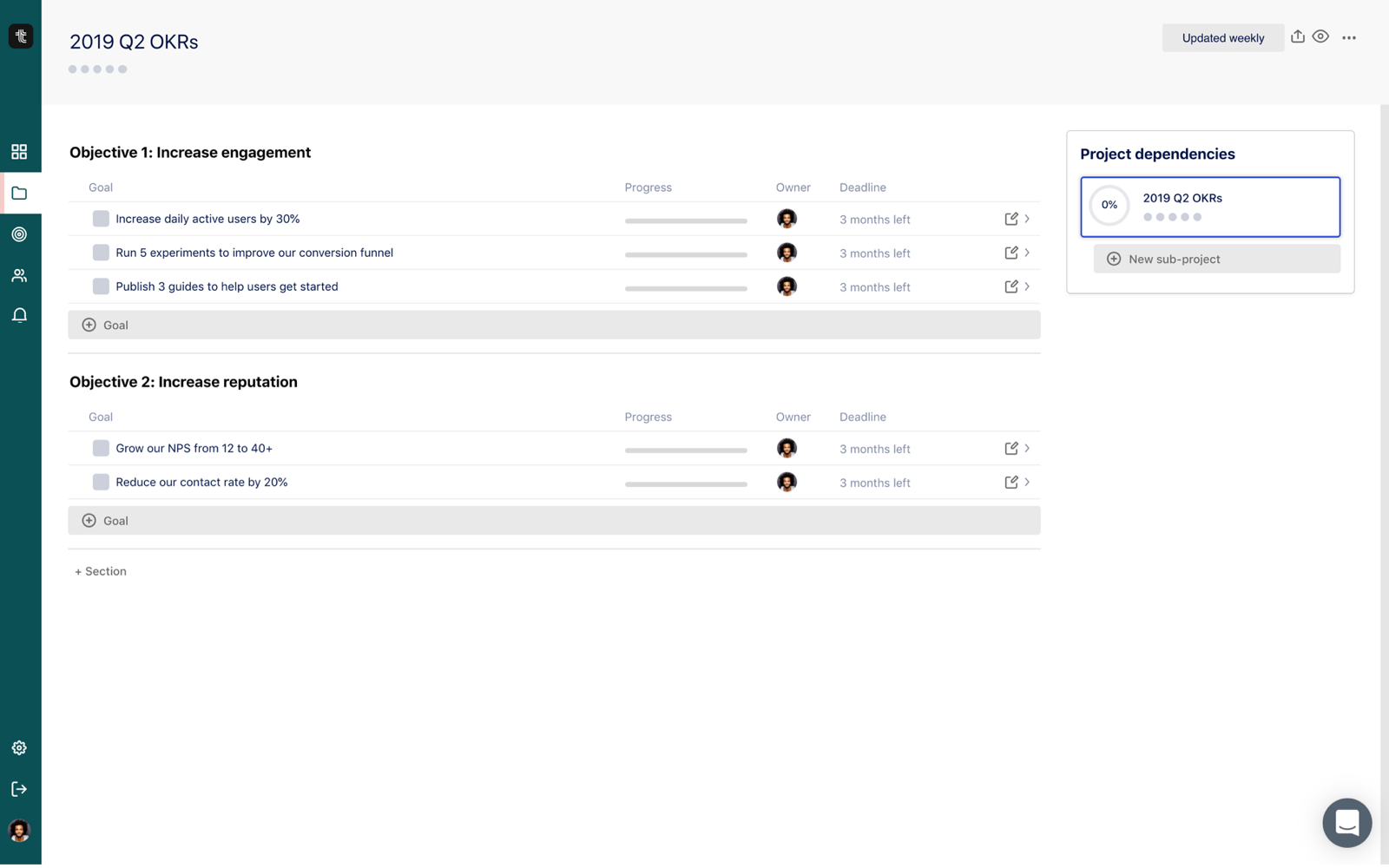1389x868 pixels.
Task: Open the owner avatar for 'Increase daily active users'
Action: click(787, 219)
